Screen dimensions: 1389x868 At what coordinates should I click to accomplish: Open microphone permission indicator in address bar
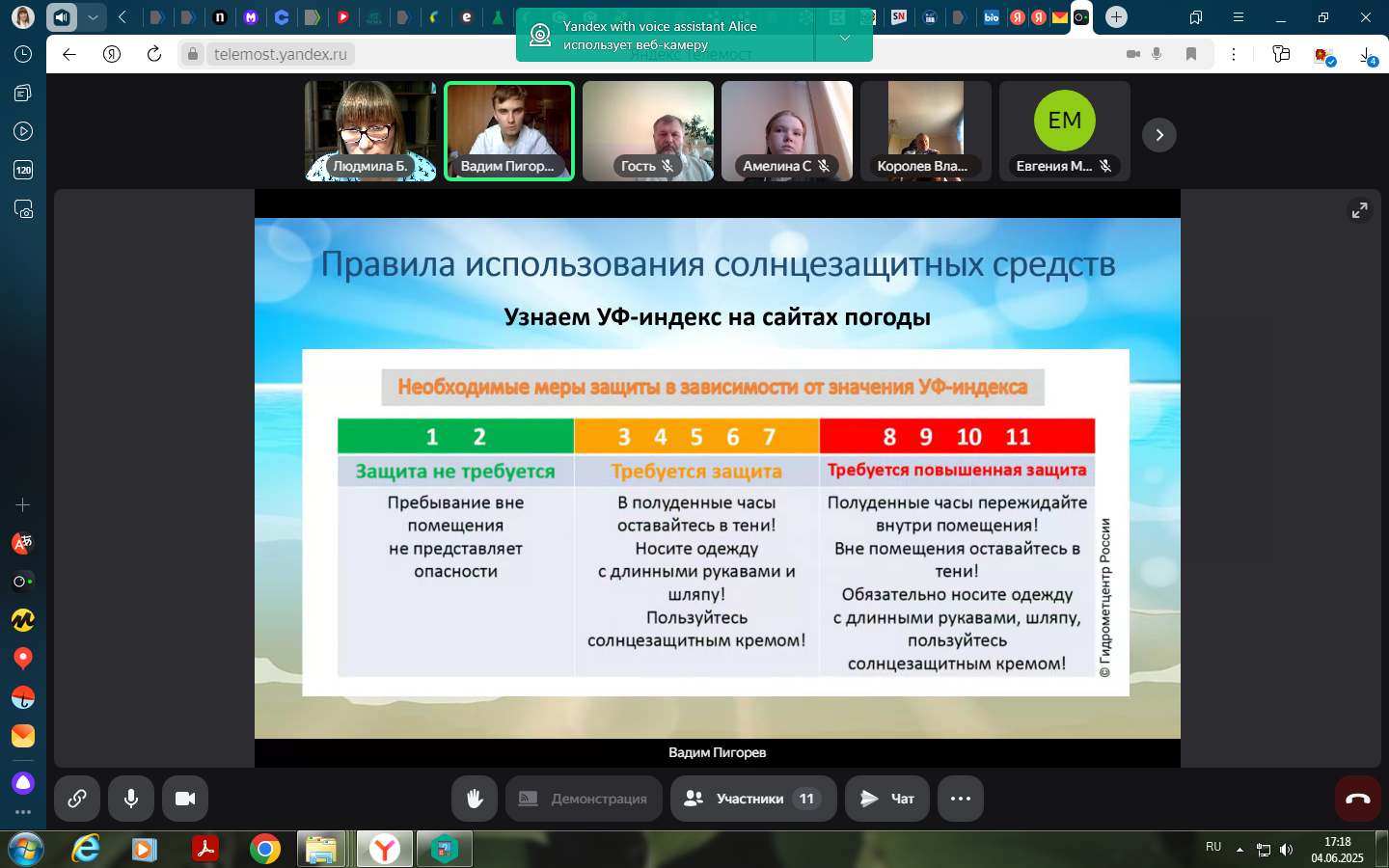point(1157,54)
